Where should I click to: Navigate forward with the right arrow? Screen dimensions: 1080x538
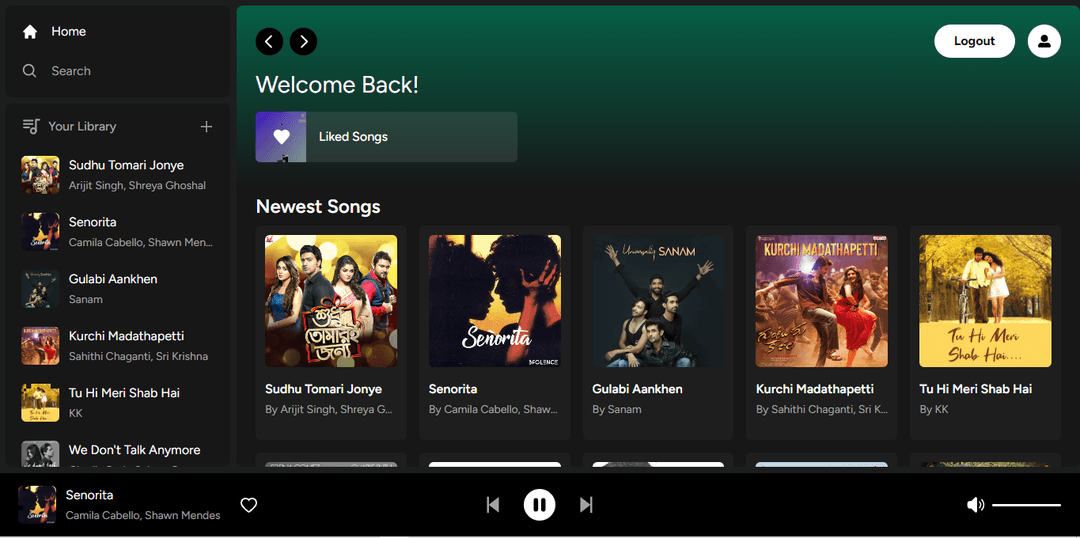[304, 41]
